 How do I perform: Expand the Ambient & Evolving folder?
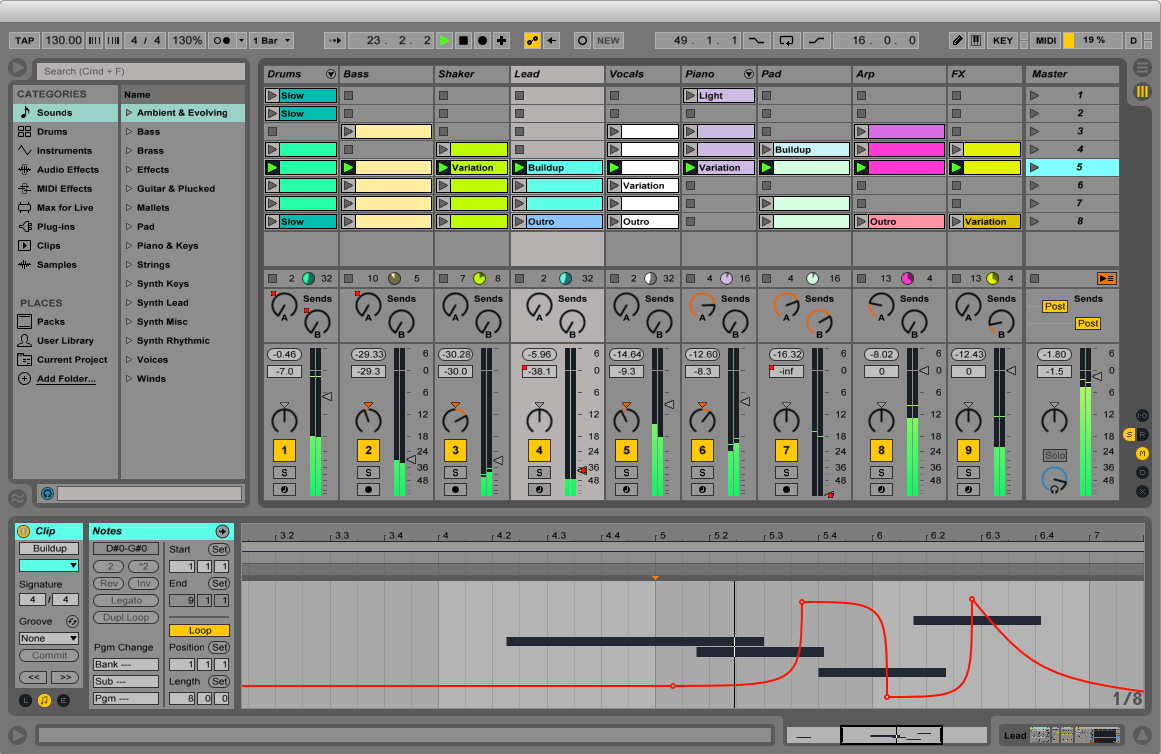point(129,113)
